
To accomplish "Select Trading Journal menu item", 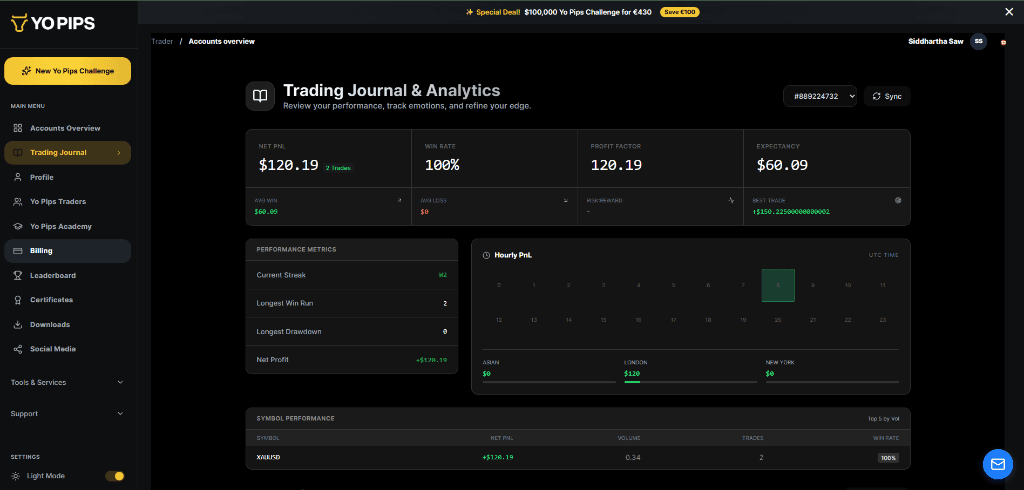I will tap(67, 153).
